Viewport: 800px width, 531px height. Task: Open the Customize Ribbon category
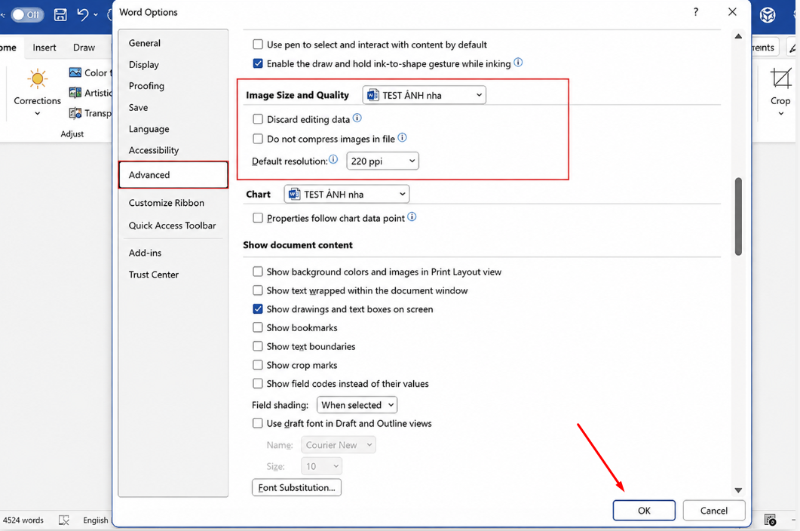(173, 203)
